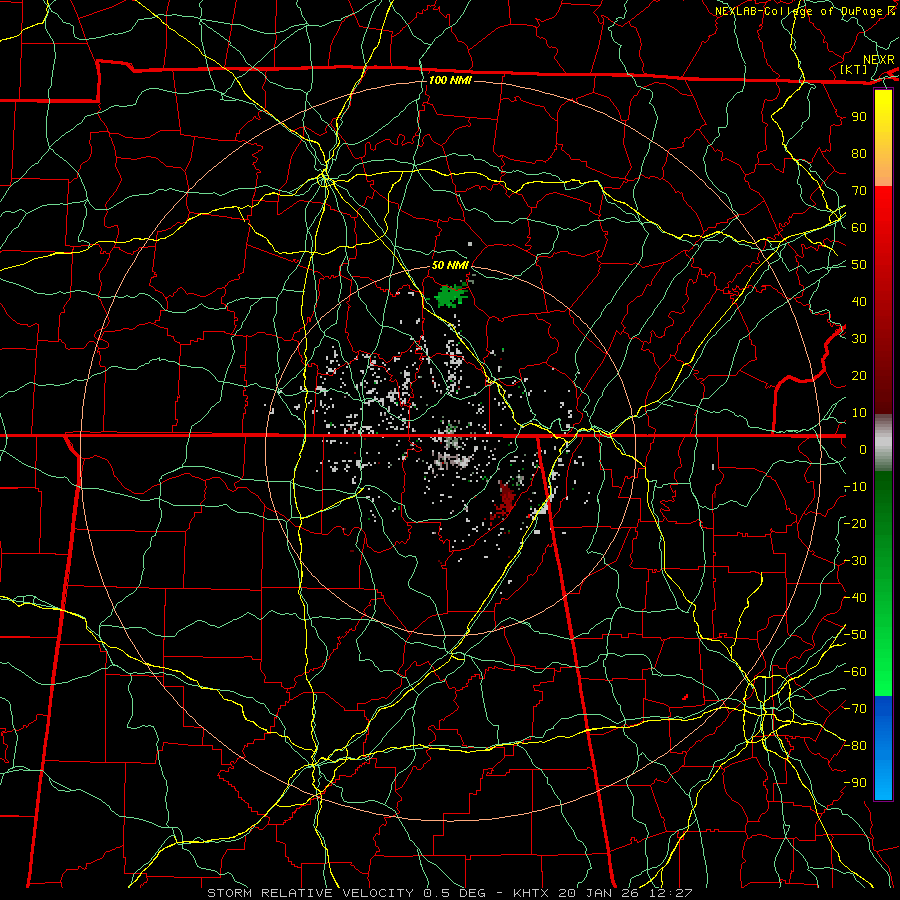This screenshot has height=900, width=900.
Task: Select the -70 scale value
Action: 855,709
